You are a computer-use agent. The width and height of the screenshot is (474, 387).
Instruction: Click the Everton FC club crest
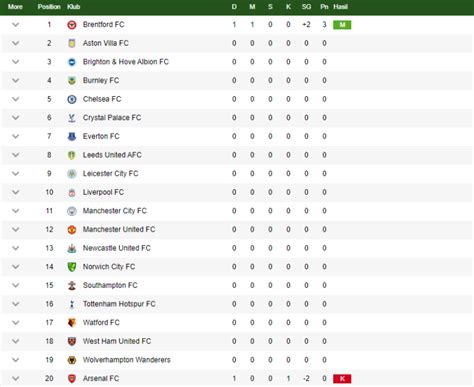pos(72,136)
